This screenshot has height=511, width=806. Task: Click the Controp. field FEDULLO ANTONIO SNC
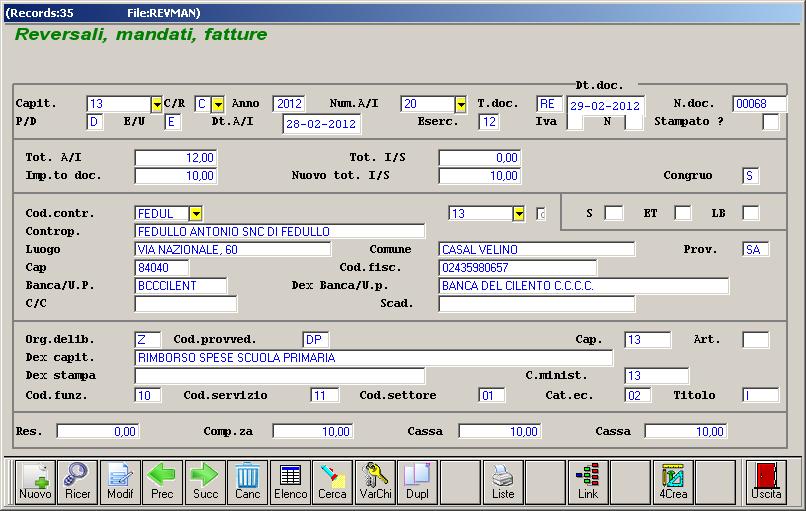(280, 231)
